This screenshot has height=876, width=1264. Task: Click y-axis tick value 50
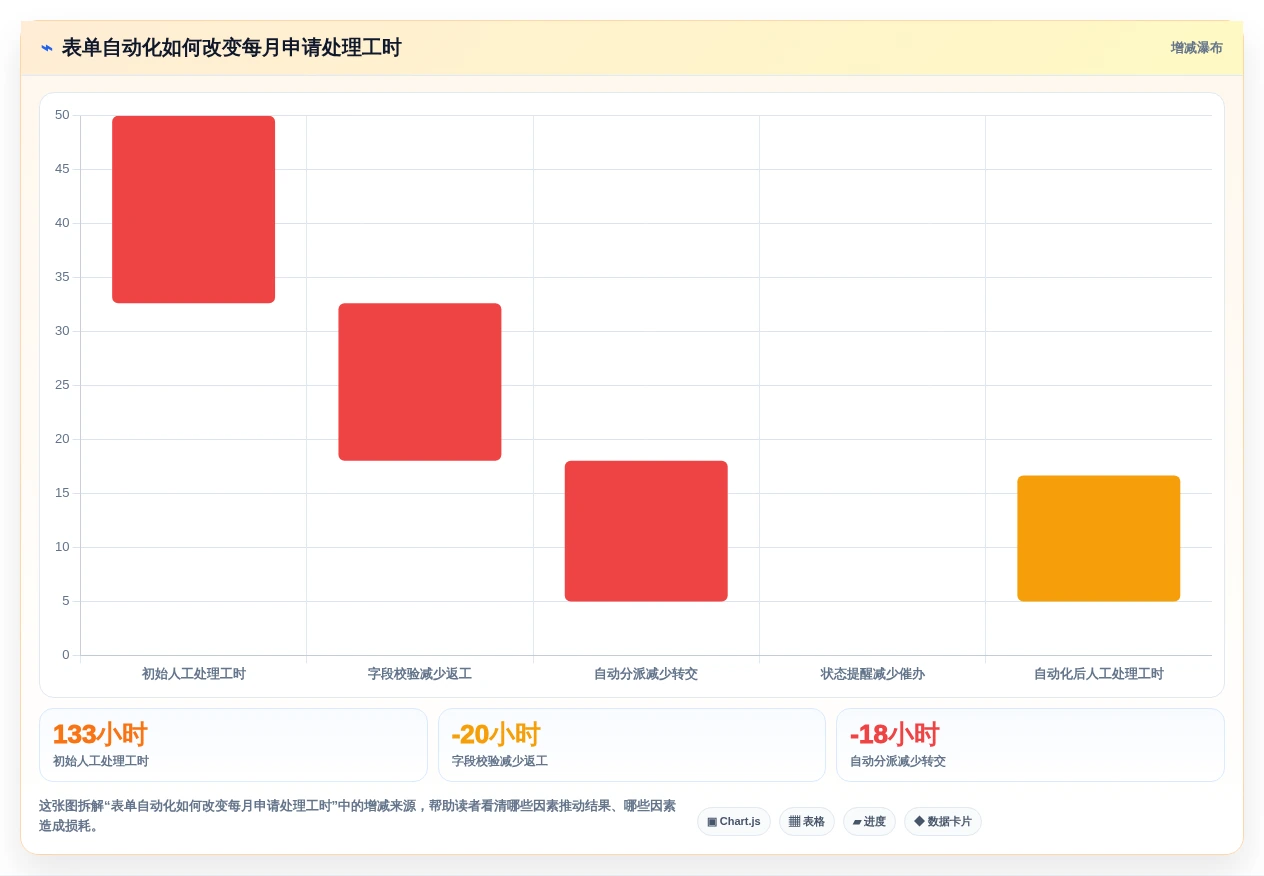62,115
